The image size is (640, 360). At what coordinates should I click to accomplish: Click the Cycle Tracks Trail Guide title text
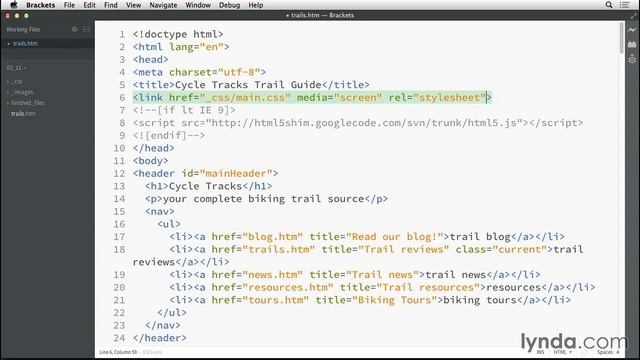[248, 85]
